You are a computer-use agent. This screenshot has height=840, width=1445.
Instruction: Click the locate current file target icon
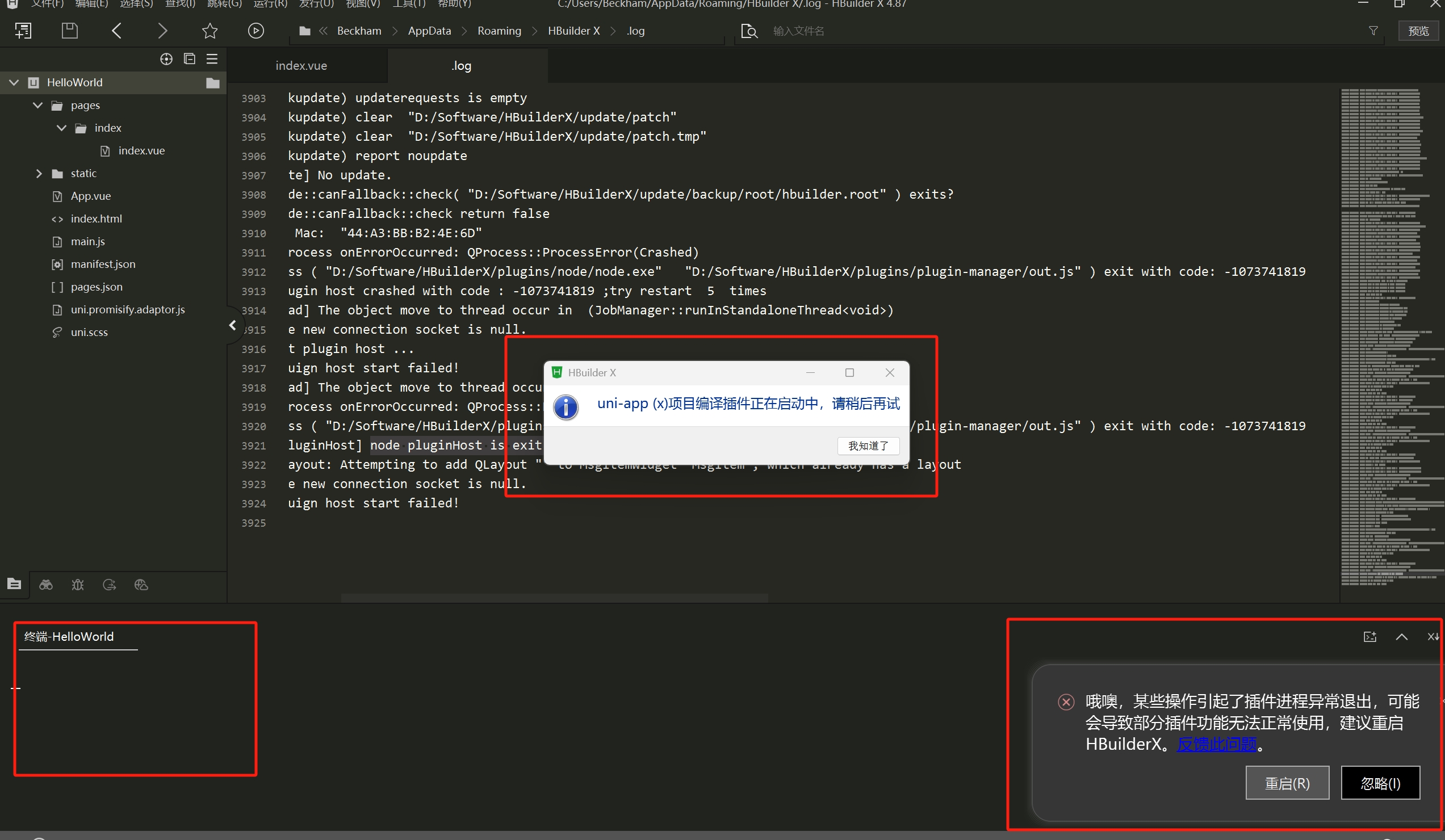[166, 59]
